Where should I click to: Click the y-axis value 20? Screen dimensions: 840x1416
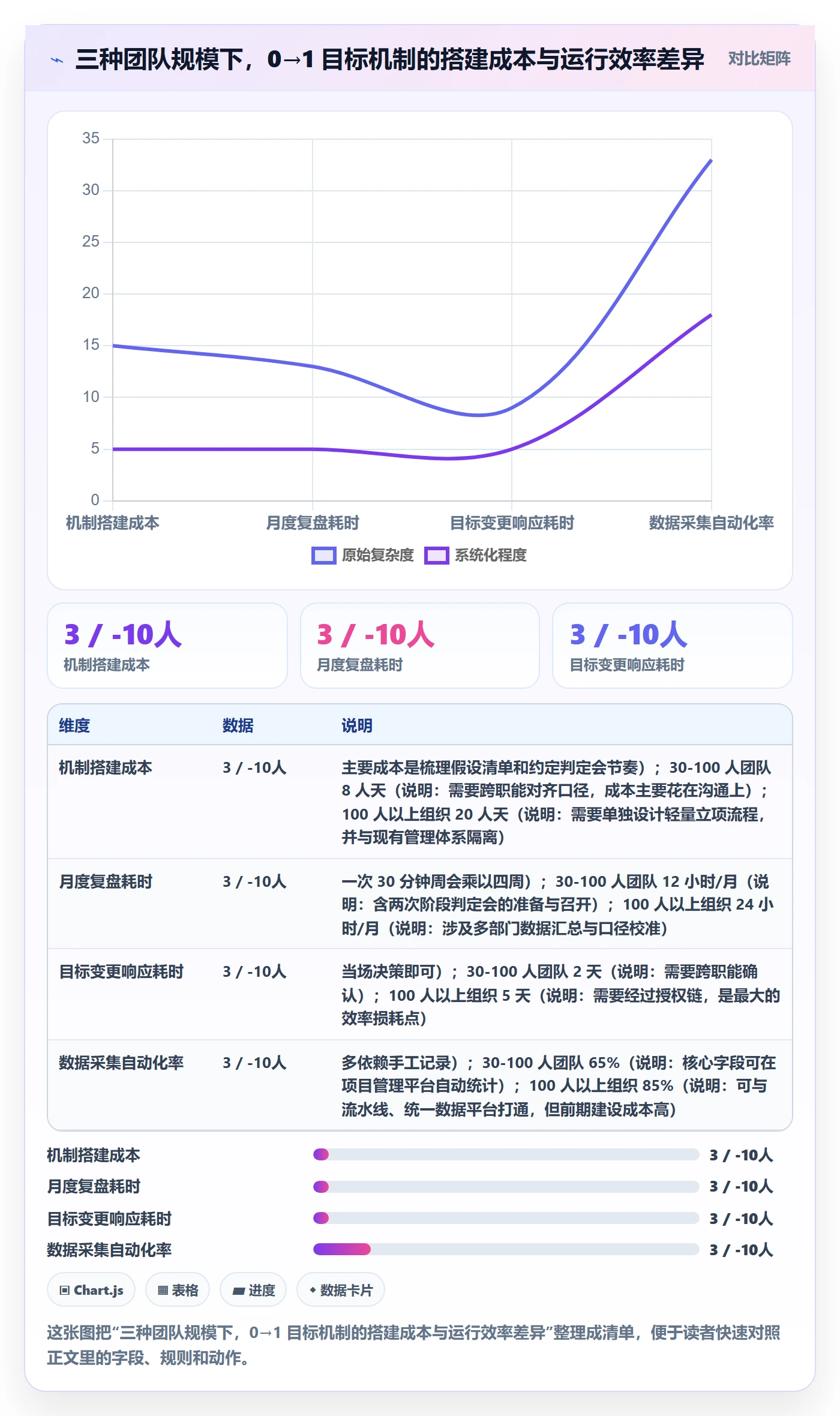91,293
